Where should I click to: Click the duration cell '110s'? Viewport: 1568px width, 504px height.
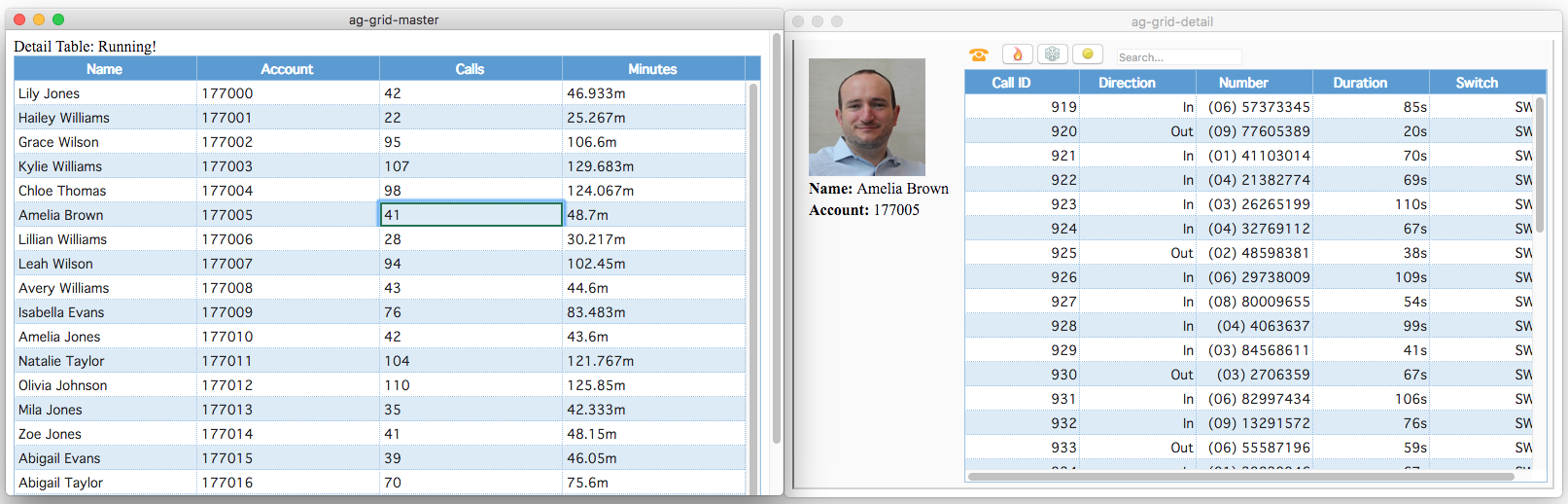pyautogui.click(x=1371, y=204)
